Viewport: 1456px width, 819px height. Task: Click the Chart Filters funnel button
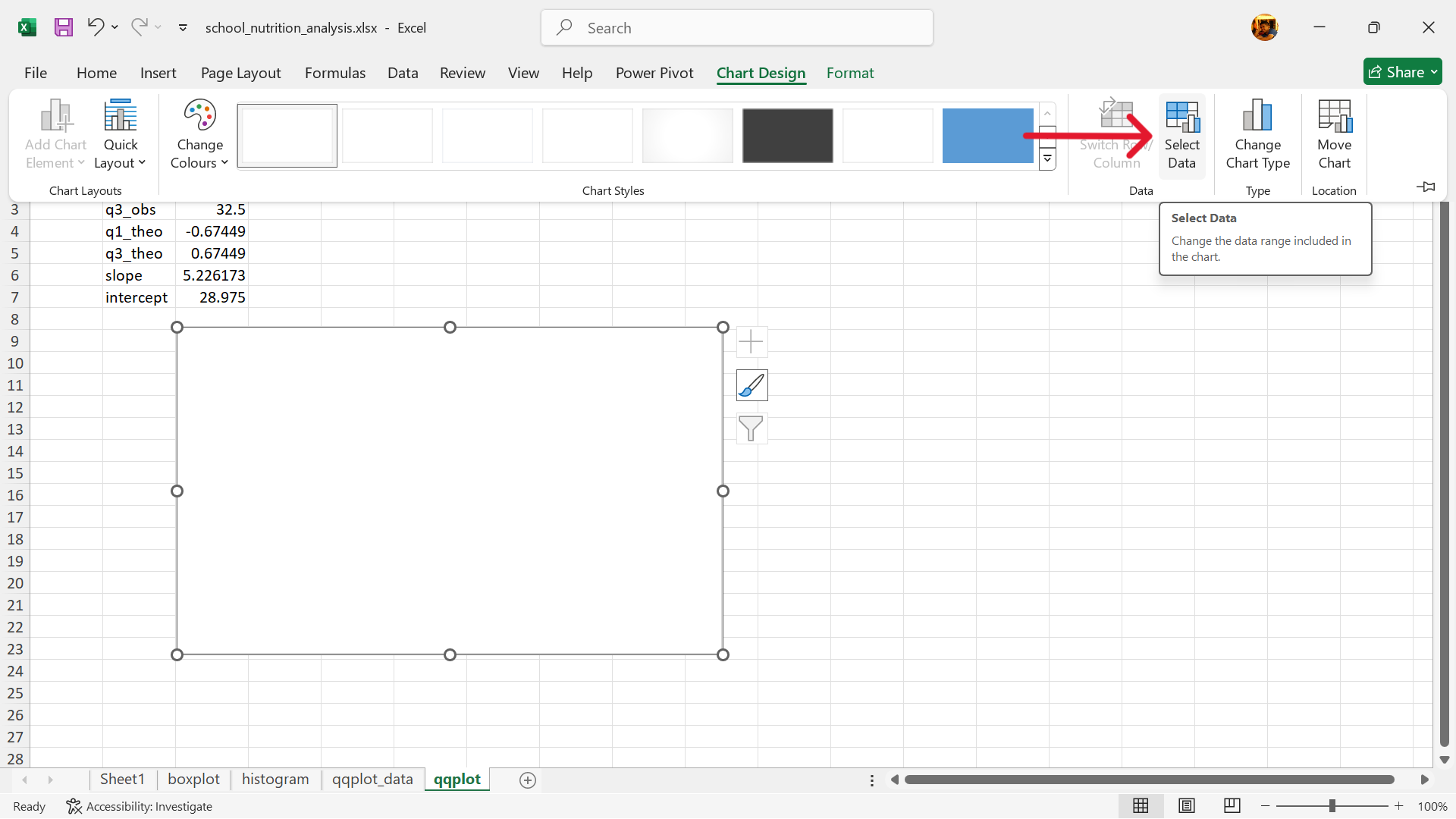pos(751,428)
